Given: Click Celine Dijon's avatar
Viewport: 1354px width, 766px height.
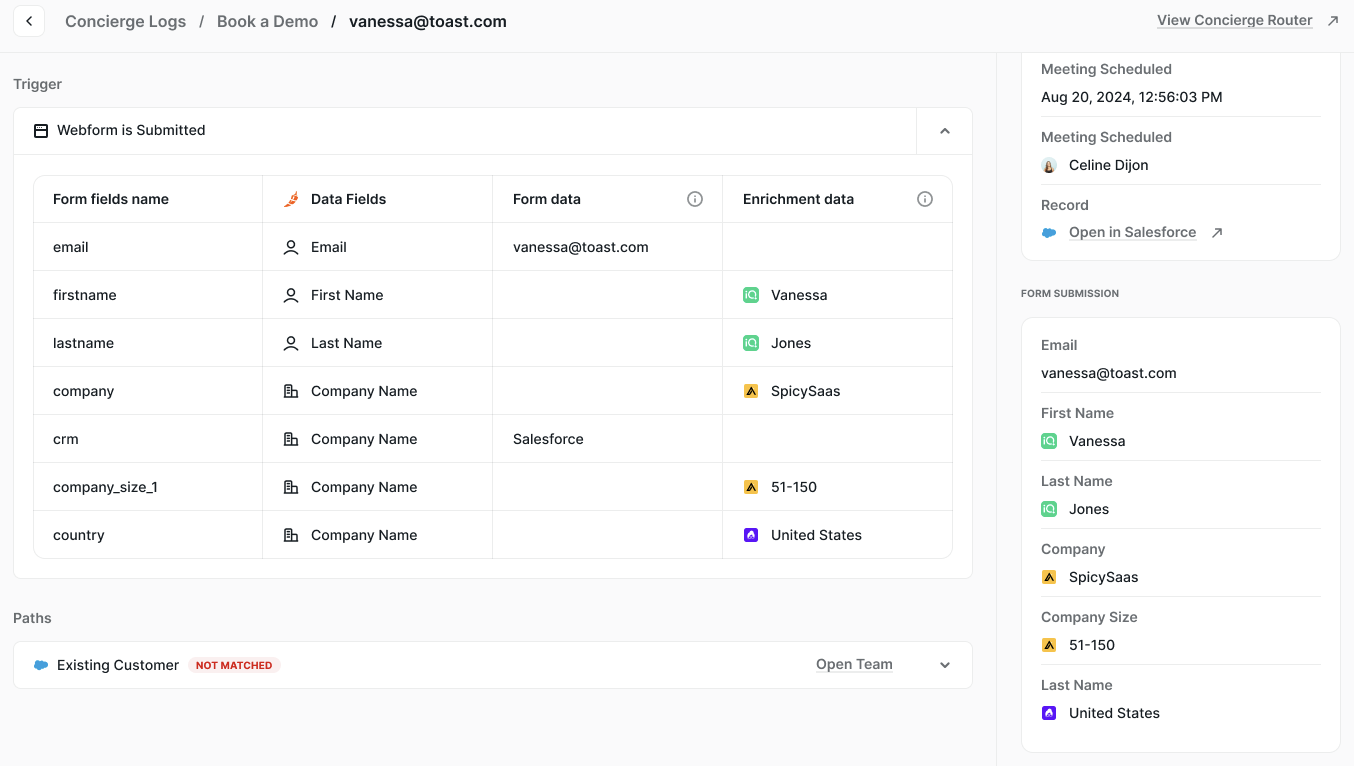Looking at the screenshot, I should pos(1049,165).
